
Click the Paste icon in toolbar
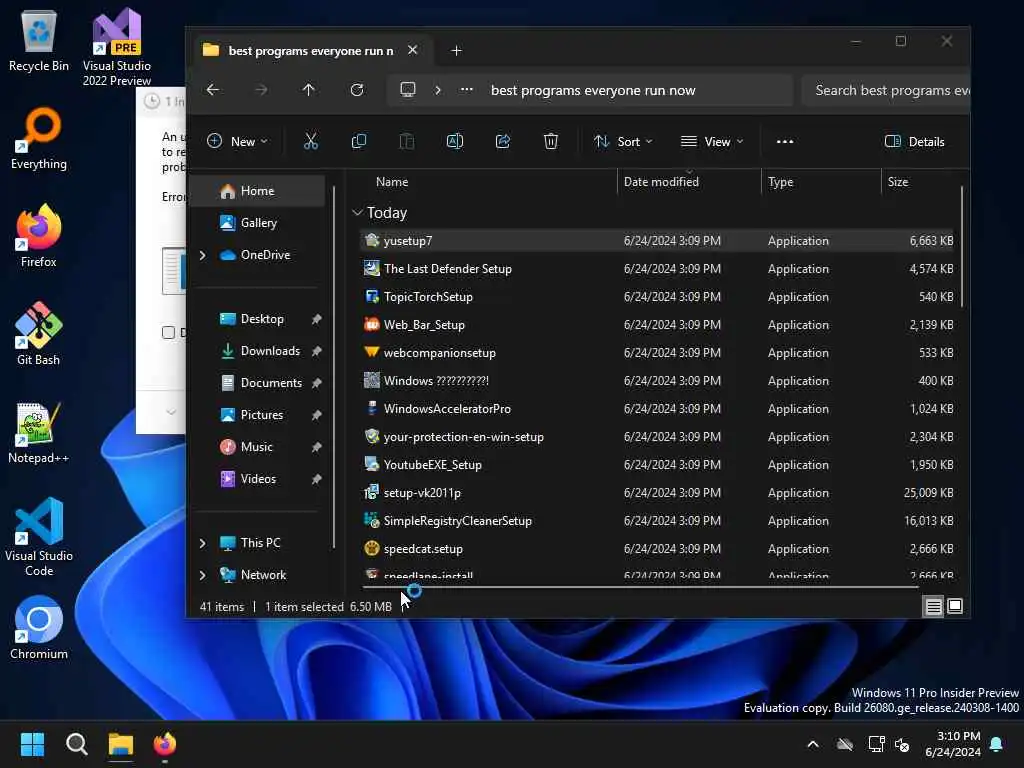pyautogui.click(x=406, y=141)
